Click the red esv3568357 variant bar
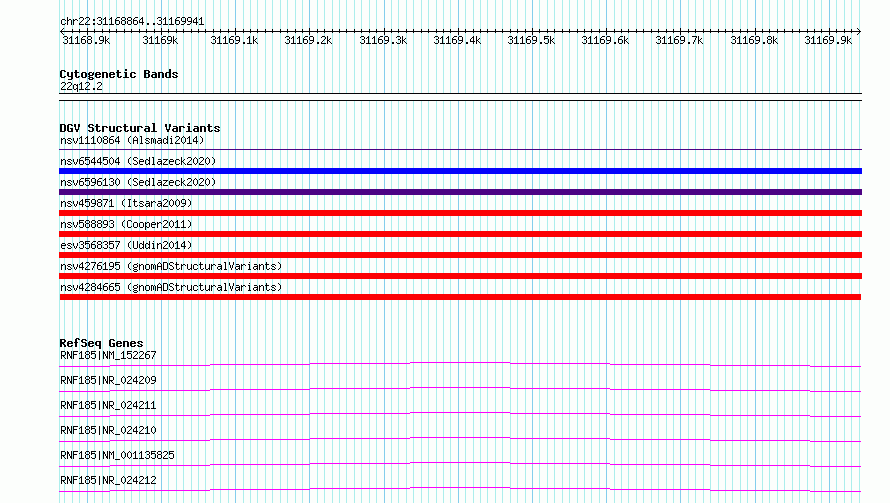Image resolution: width=890 pixels, height=503 pixels. [460, 255]
